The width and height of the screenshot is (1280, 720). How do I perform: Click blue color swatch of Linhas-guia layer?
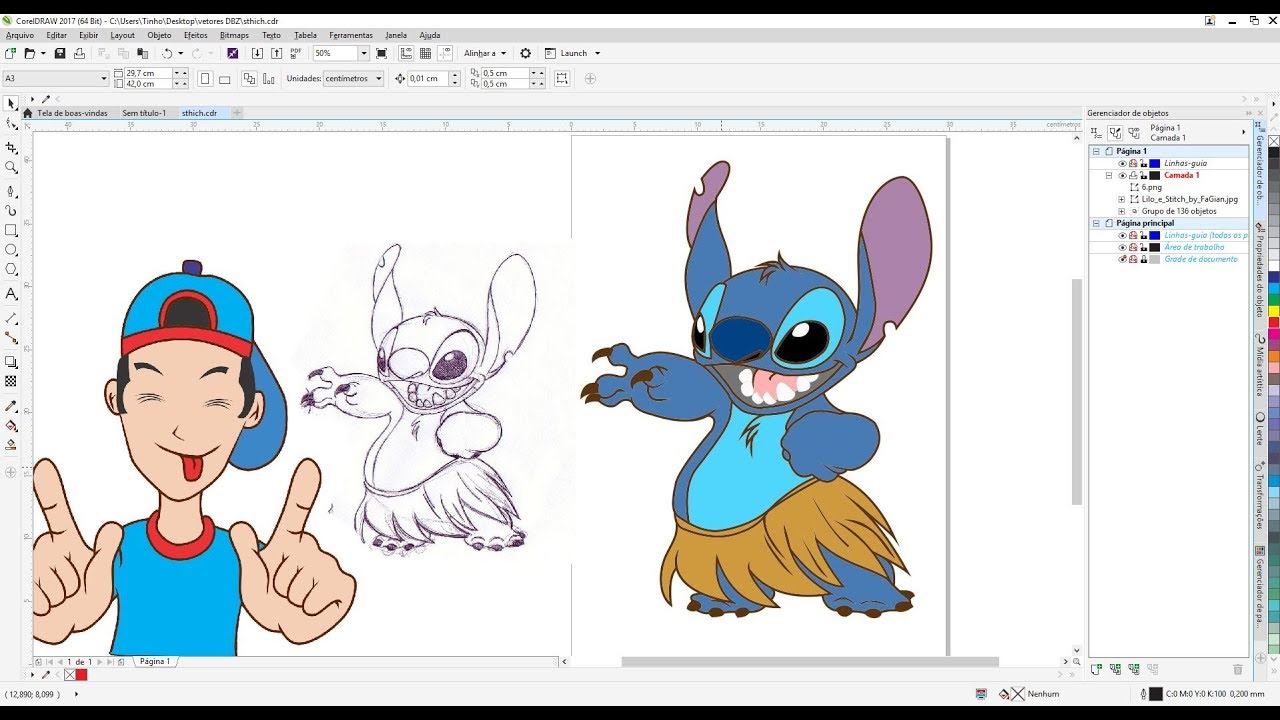(x=1154, y=163)
